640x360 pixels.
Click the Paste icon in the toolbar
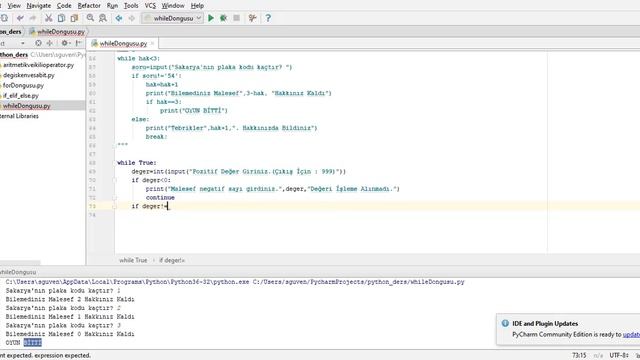tap(74, 18)
